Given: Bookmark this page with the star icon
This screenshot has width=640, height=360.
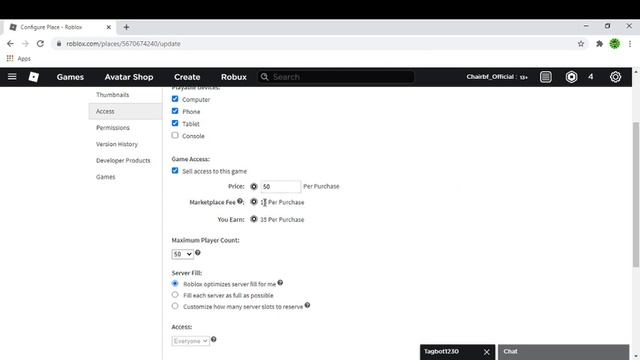Looking at the screenshot, I should click(x=581, y=44).
